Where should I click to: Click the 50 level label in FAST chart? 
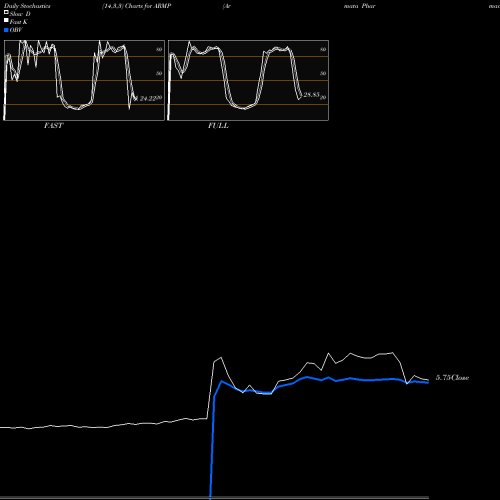click(159, 73)
